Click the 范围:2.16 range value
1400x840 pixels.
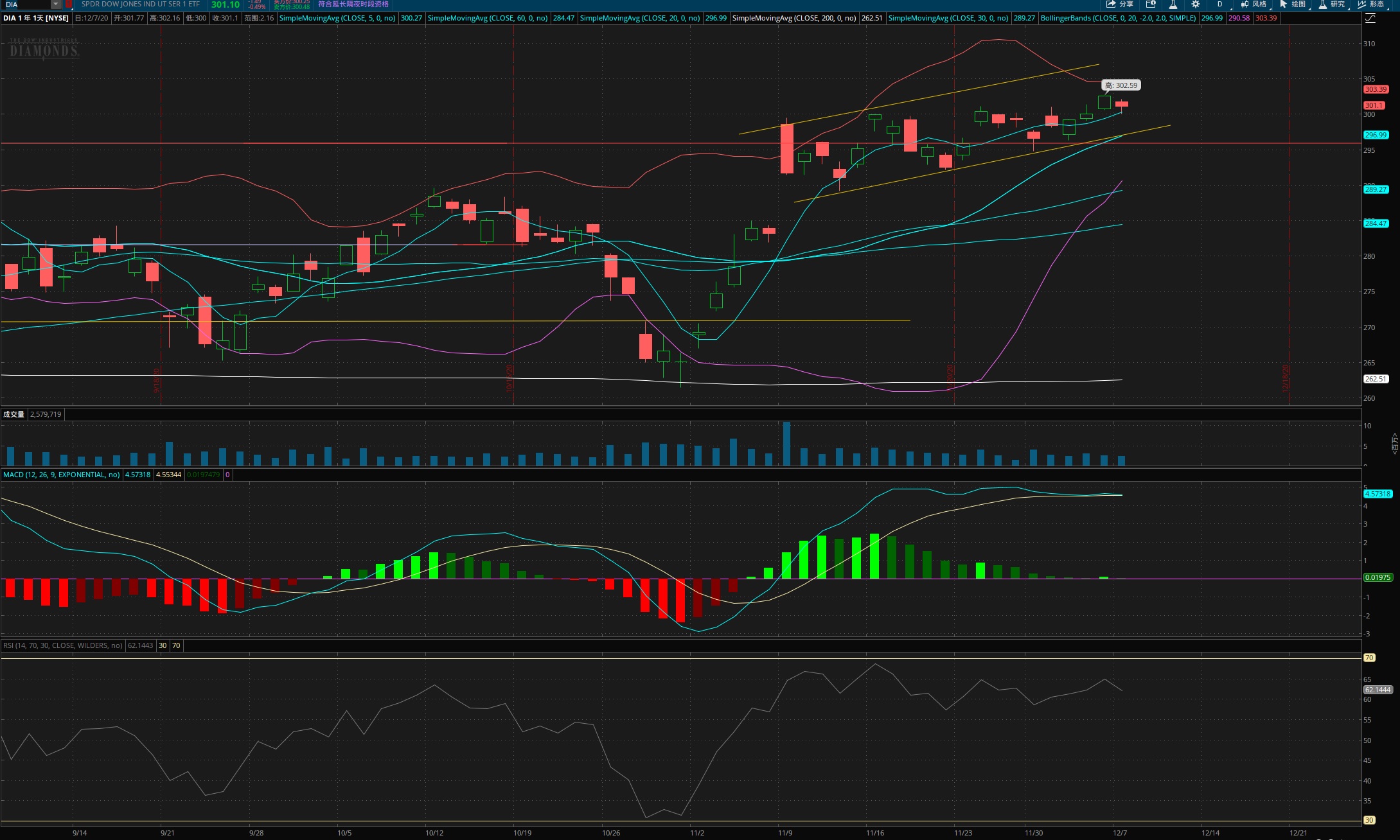click(x=259, y=18)
